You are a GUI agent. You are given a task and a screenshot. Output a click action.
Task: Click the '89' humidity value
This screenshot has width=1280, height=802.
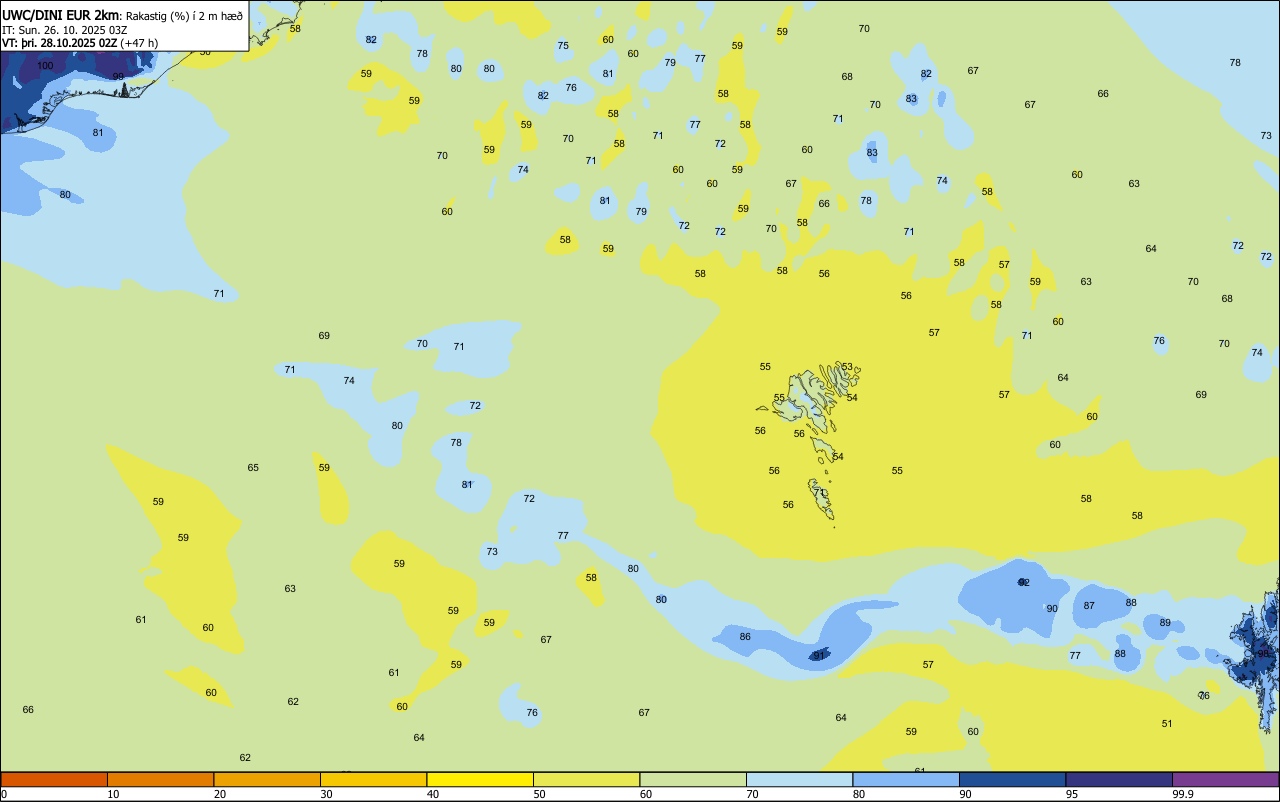coord(1165,623)
